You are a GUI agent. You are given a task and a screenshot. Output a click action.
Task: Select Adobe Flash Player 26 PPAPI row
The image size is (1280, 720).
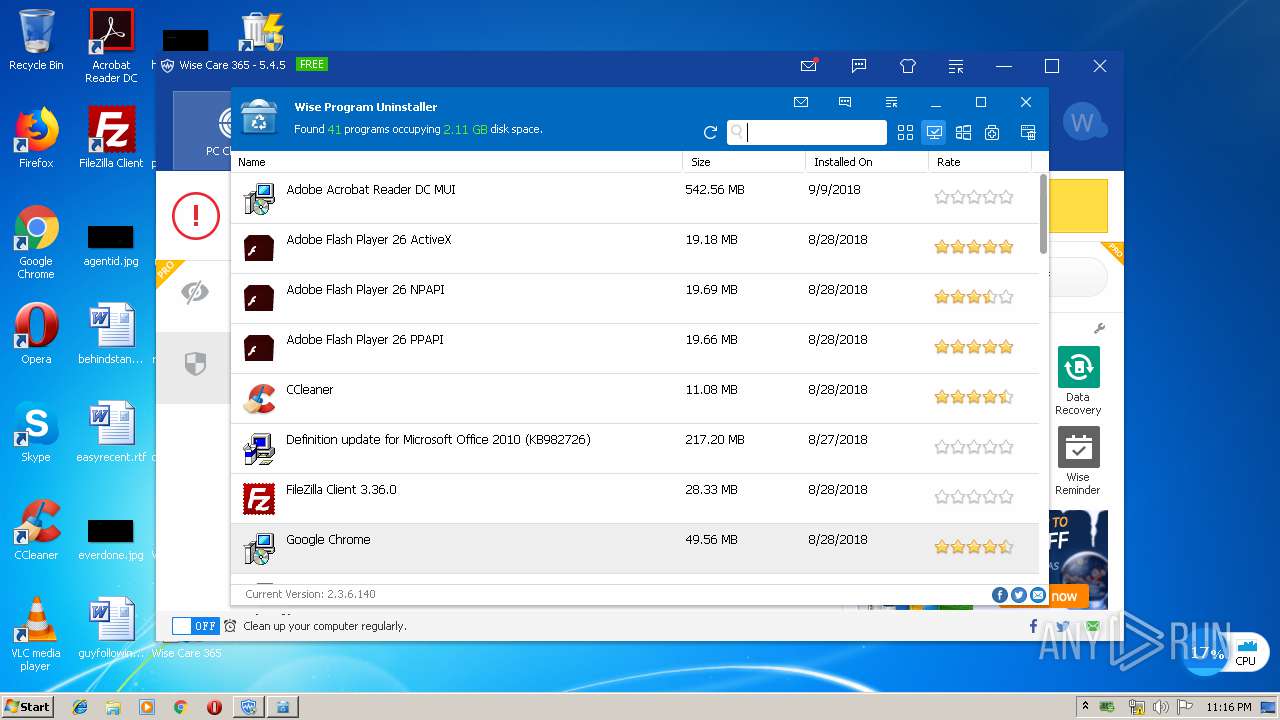(x=635, y=348)
